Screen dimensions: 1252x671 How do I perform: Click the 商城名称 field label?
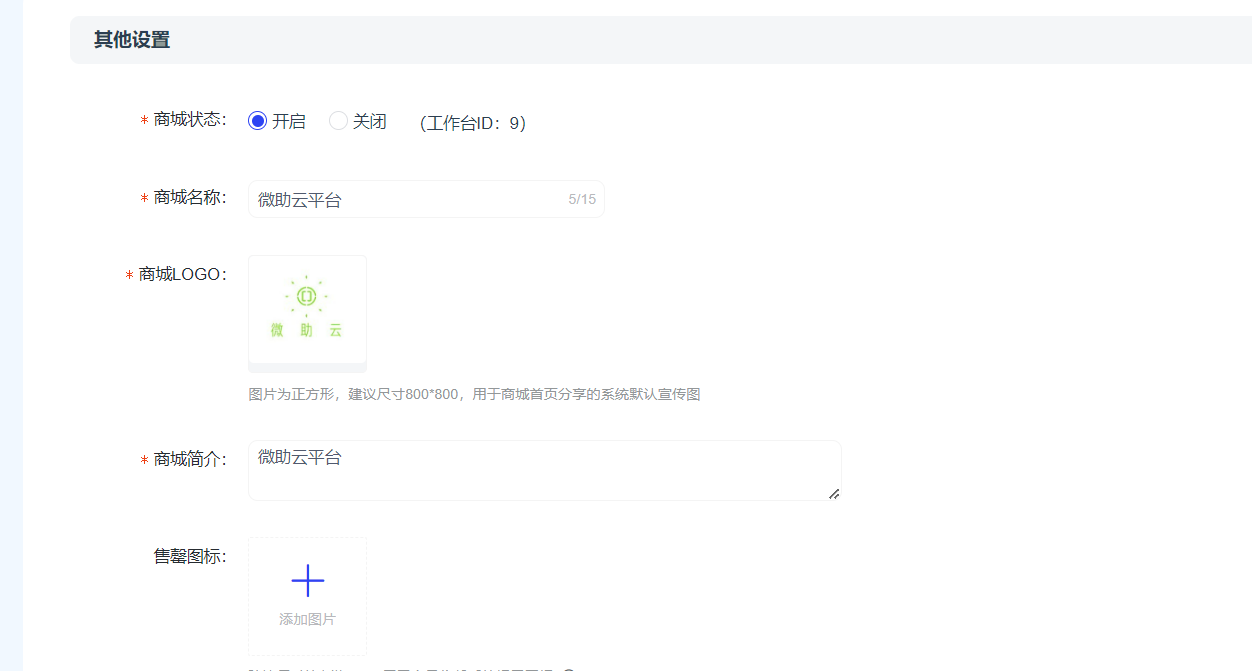(x=189, y=198)
